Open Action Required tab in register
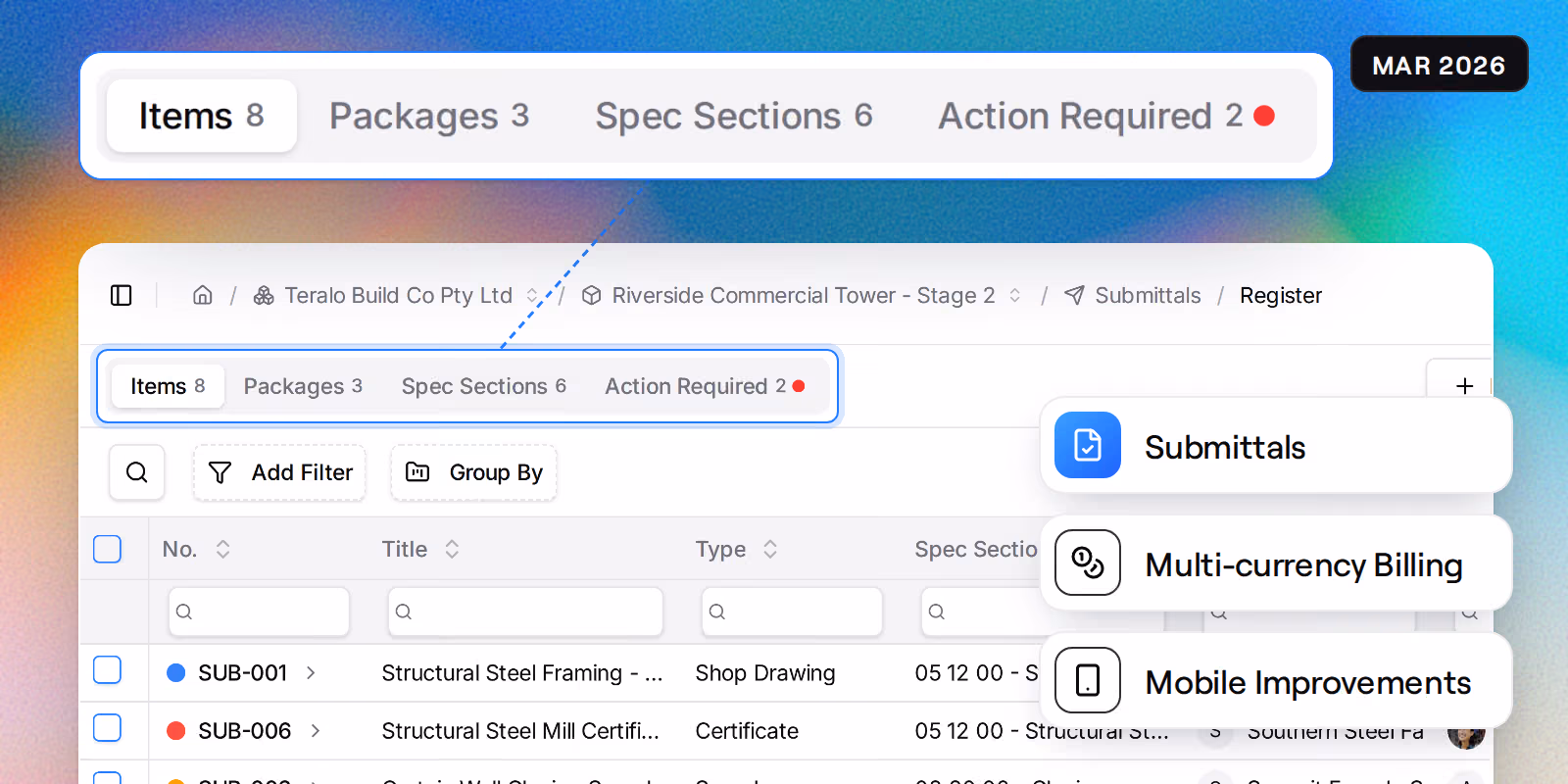Viewport: 1568px width, 784px height. [705, 386]
